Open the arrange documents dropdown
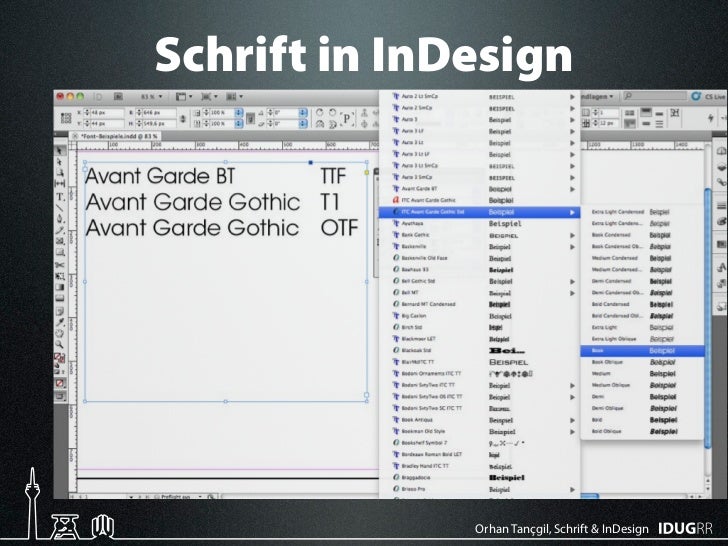 (x=234, y=97)
